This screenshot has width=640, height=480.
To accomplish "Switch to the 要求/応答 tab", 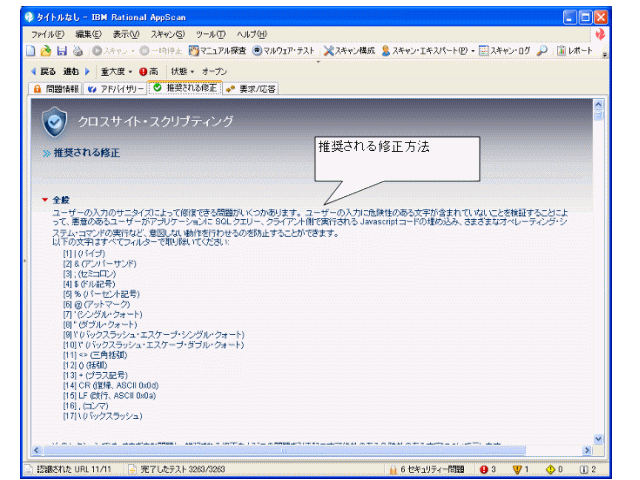I will pyautogui.click(x=252, y=89).
